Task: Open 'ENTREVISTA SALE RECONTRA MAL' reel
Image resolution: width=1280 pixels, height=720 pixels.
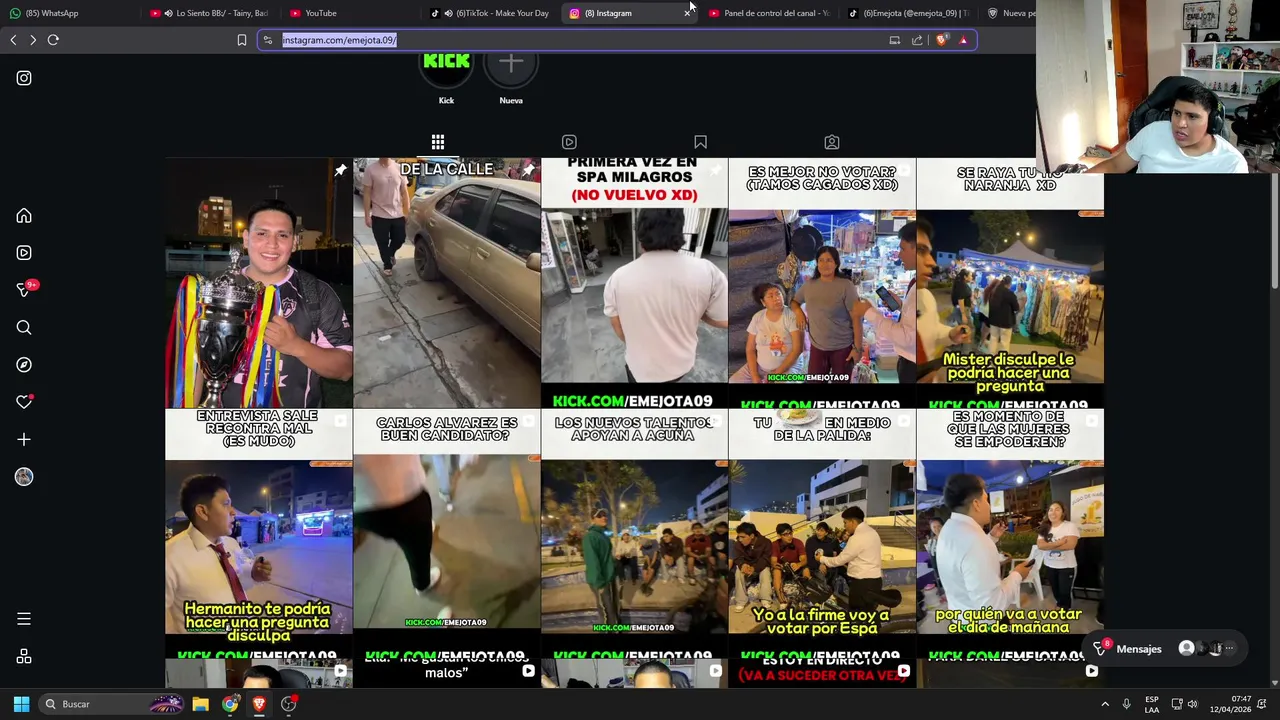Action: coord(259,534)
